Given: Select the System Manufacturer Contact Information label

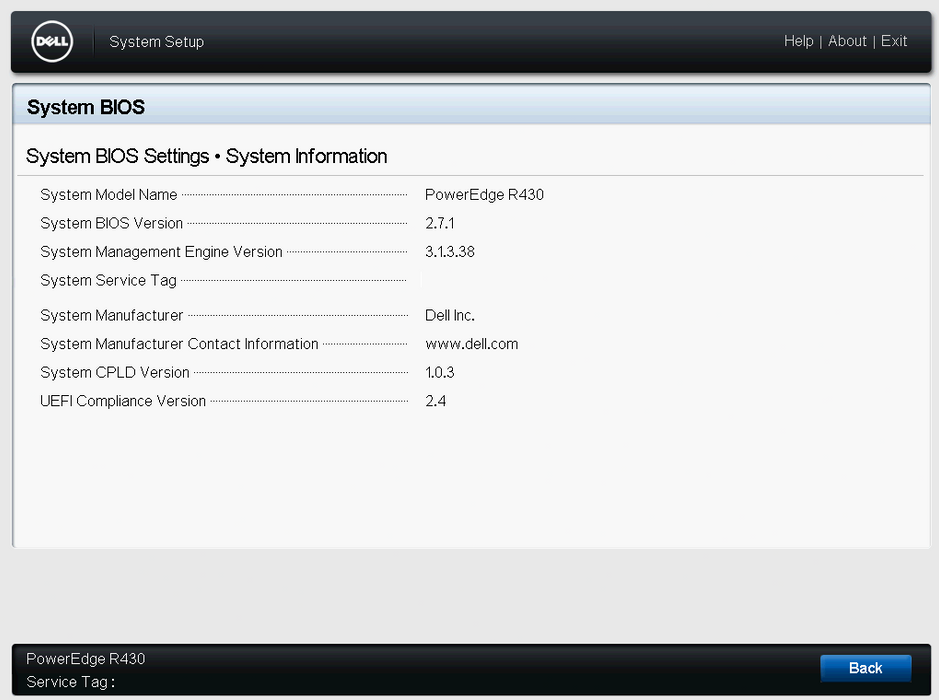Looking at the screenshot, I should tap(179, 344).
